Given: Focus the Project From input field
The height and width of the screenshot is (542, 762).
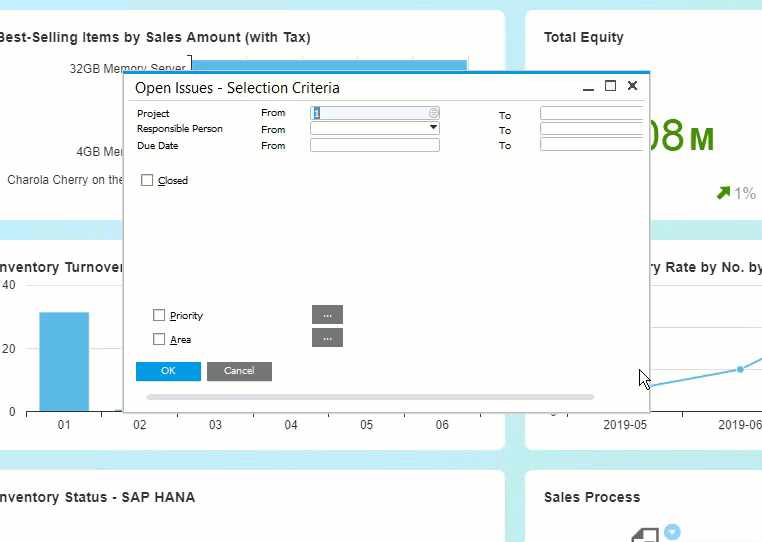Looking at the screenshot, I should [375, 113].
